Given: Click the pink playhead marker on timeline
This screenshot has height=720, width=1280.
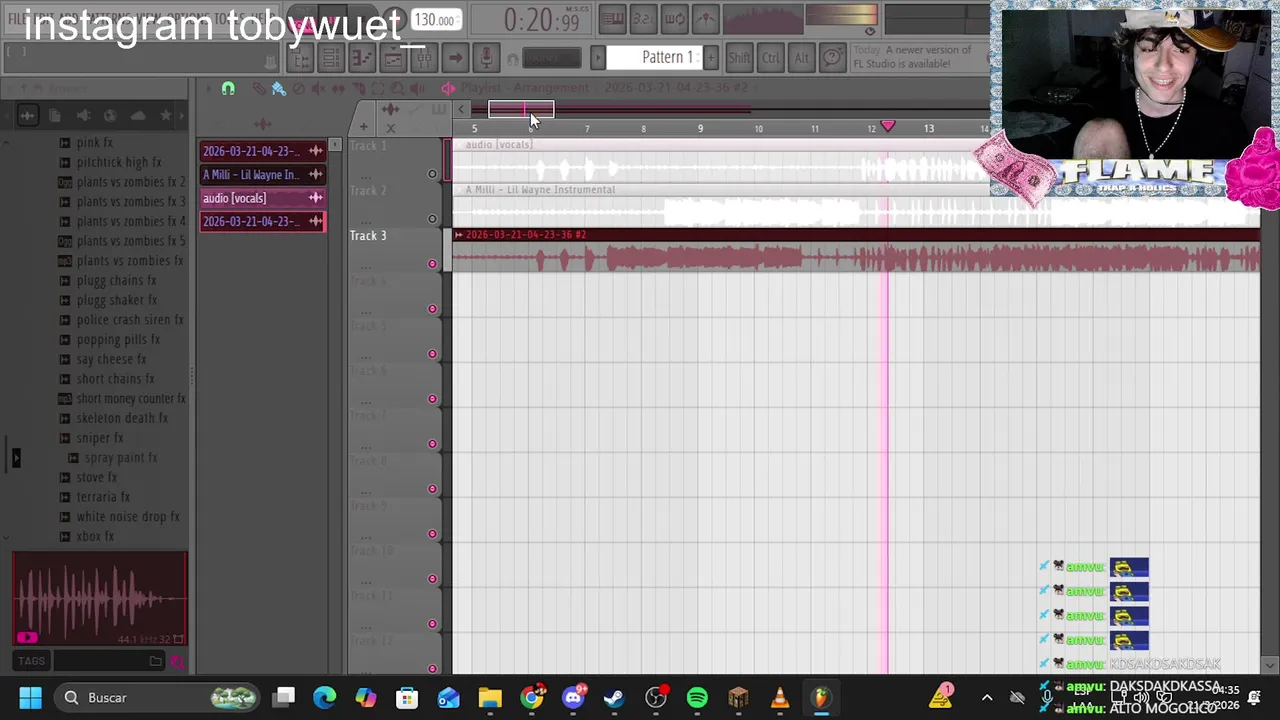Looking at the screenshot, I should [x=887, y=127].
